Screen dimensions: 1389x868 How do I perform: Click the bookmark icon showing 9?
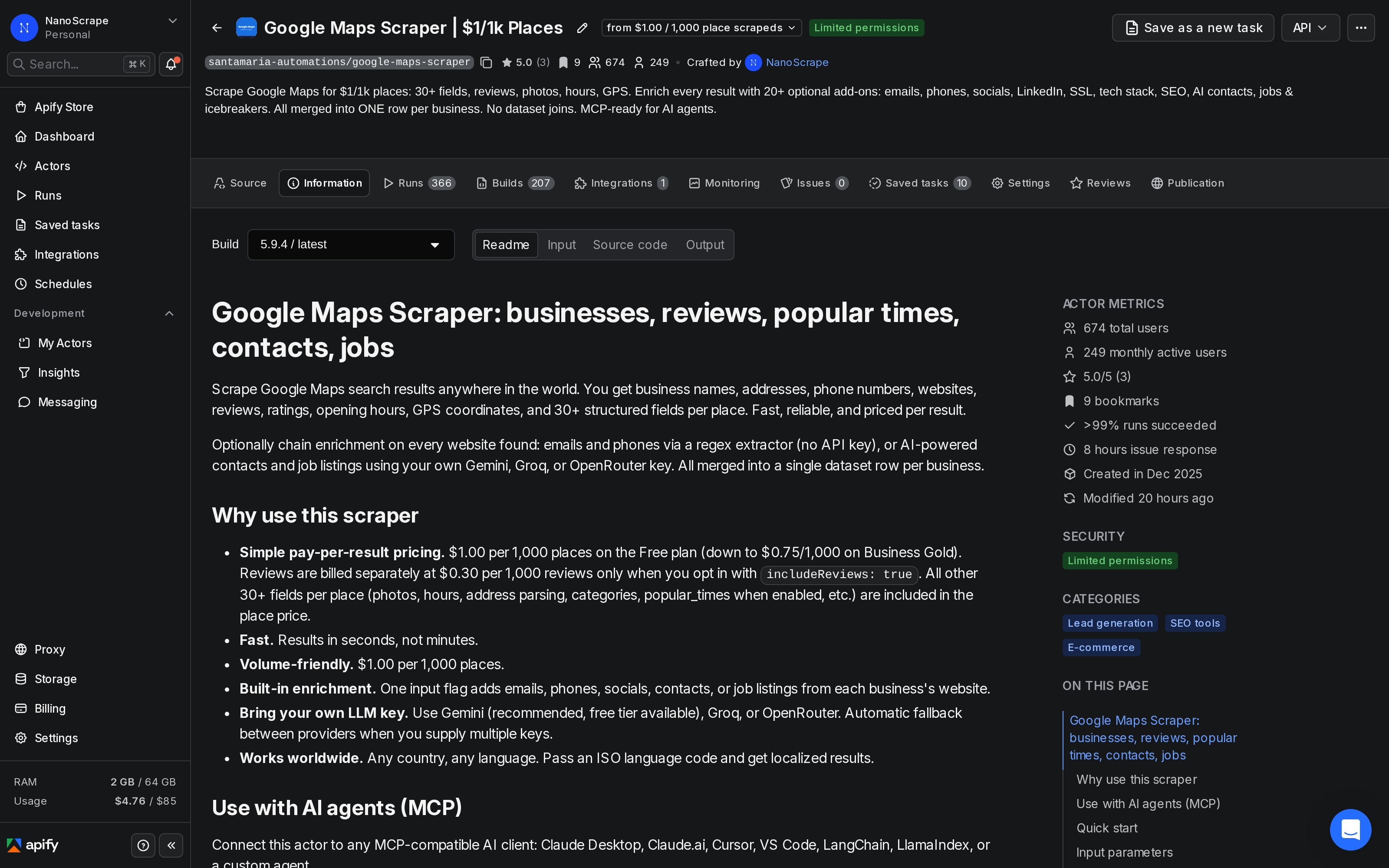564,62
